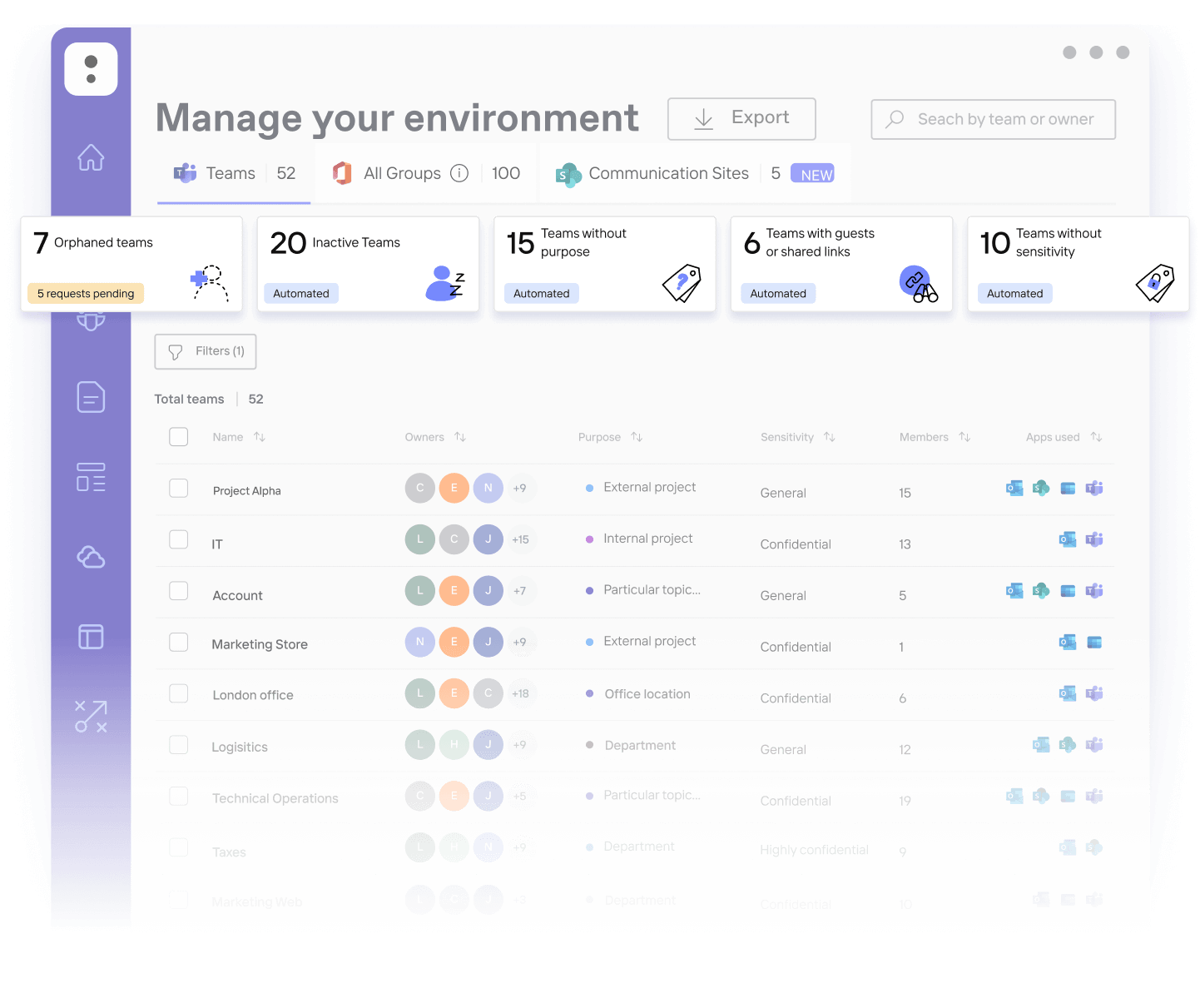Click the Teams without sensitivity lock tag icon
The image size is (1200, 1008).
pos(1155,283)
